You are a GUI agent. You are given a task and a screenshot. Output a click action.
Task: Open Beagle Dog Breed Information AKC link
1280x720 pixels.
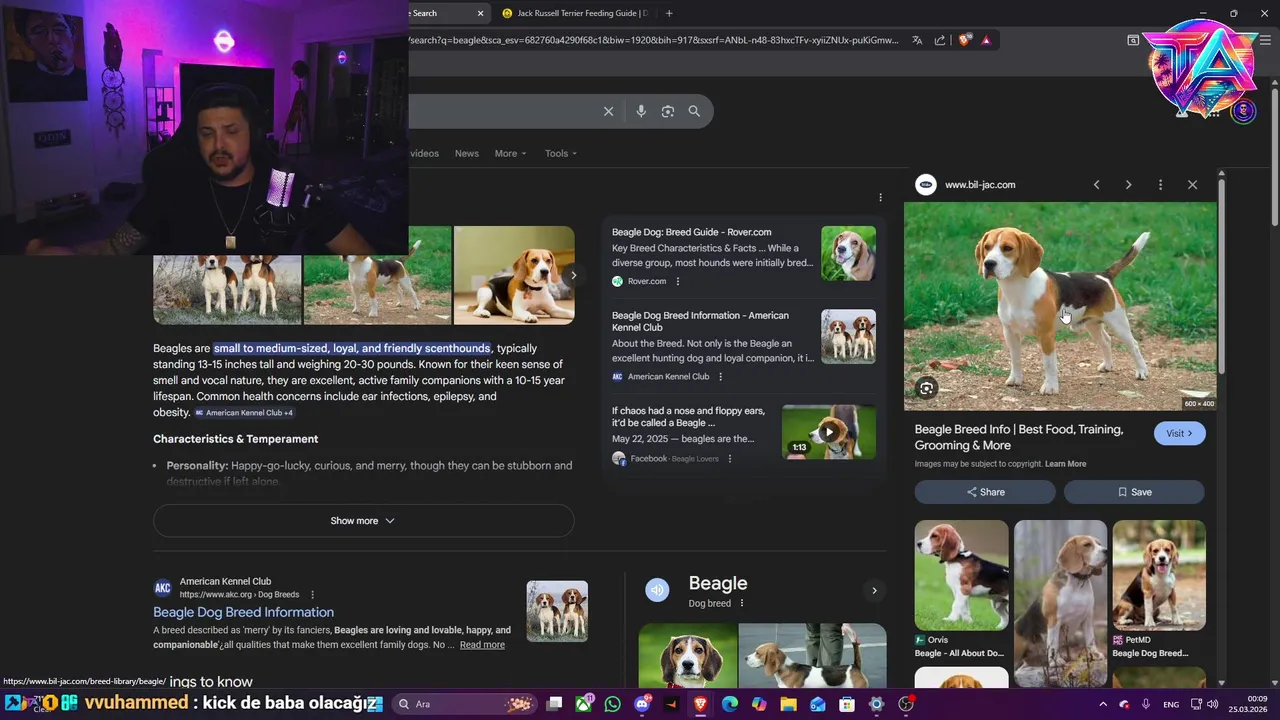[x=243, y=612]
